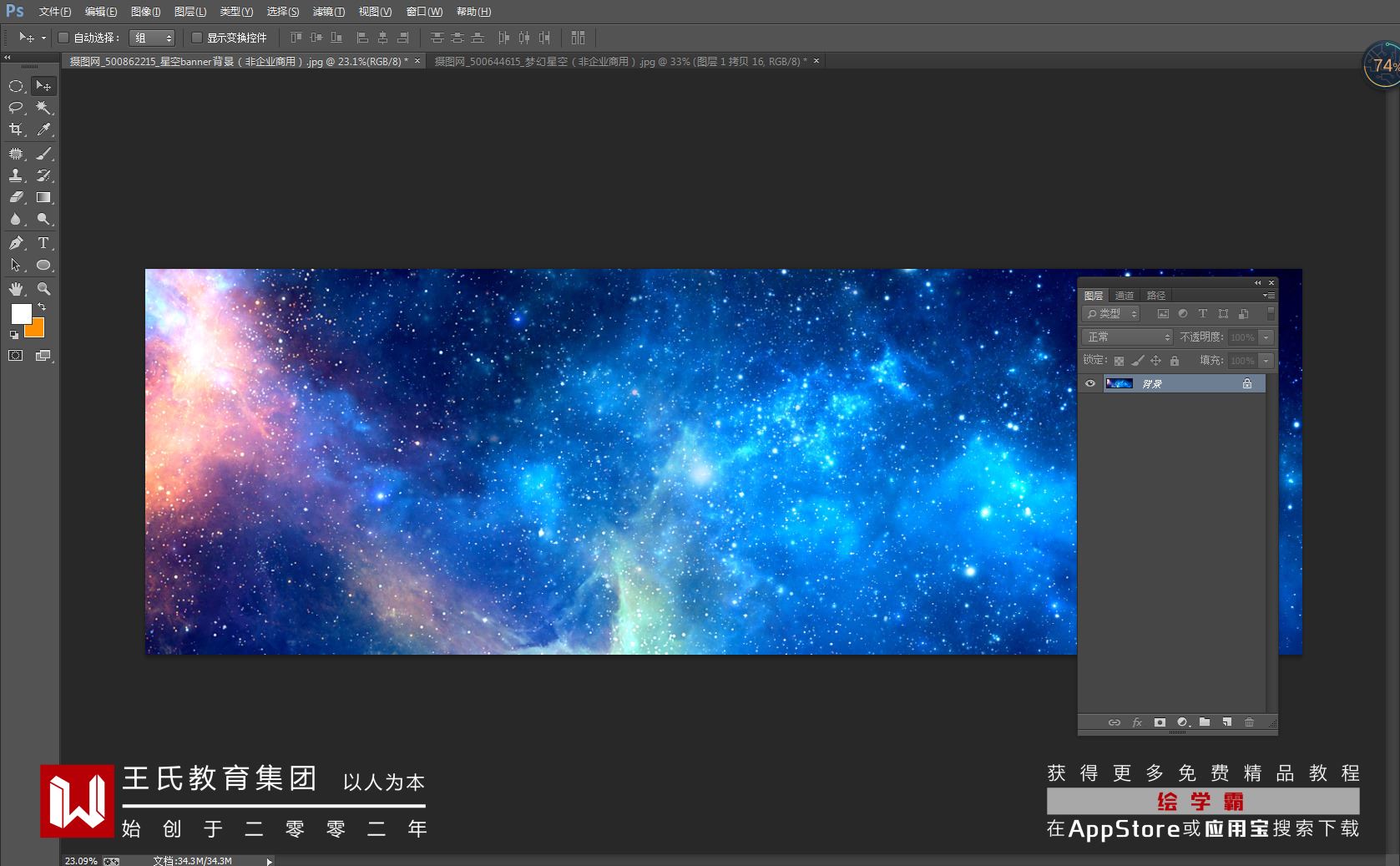Image resolution: width=1400 pixels, height=866 pixels.
Task: Reset to default foreground and background colors
Action: coord(13,335)
